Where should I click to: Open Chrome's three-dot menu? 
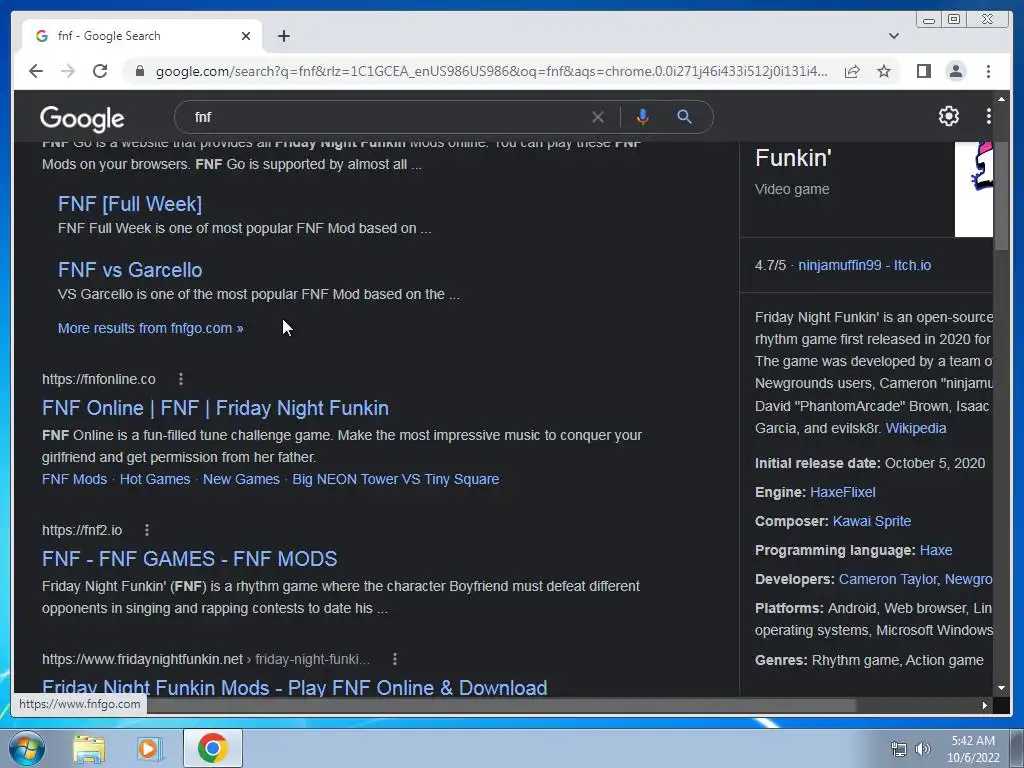click(988, 71)
